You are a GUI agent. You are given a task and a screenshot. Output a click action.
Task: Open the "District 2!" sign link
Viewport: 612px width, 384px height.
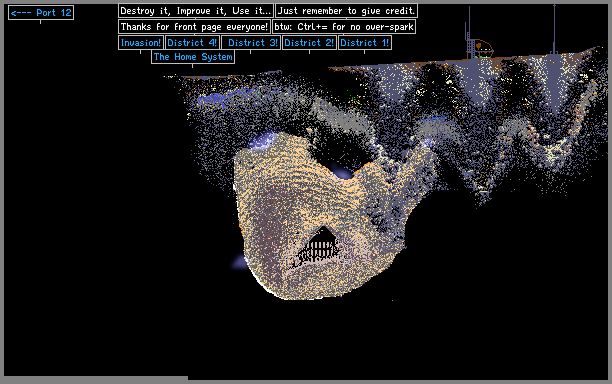point(309,43)
